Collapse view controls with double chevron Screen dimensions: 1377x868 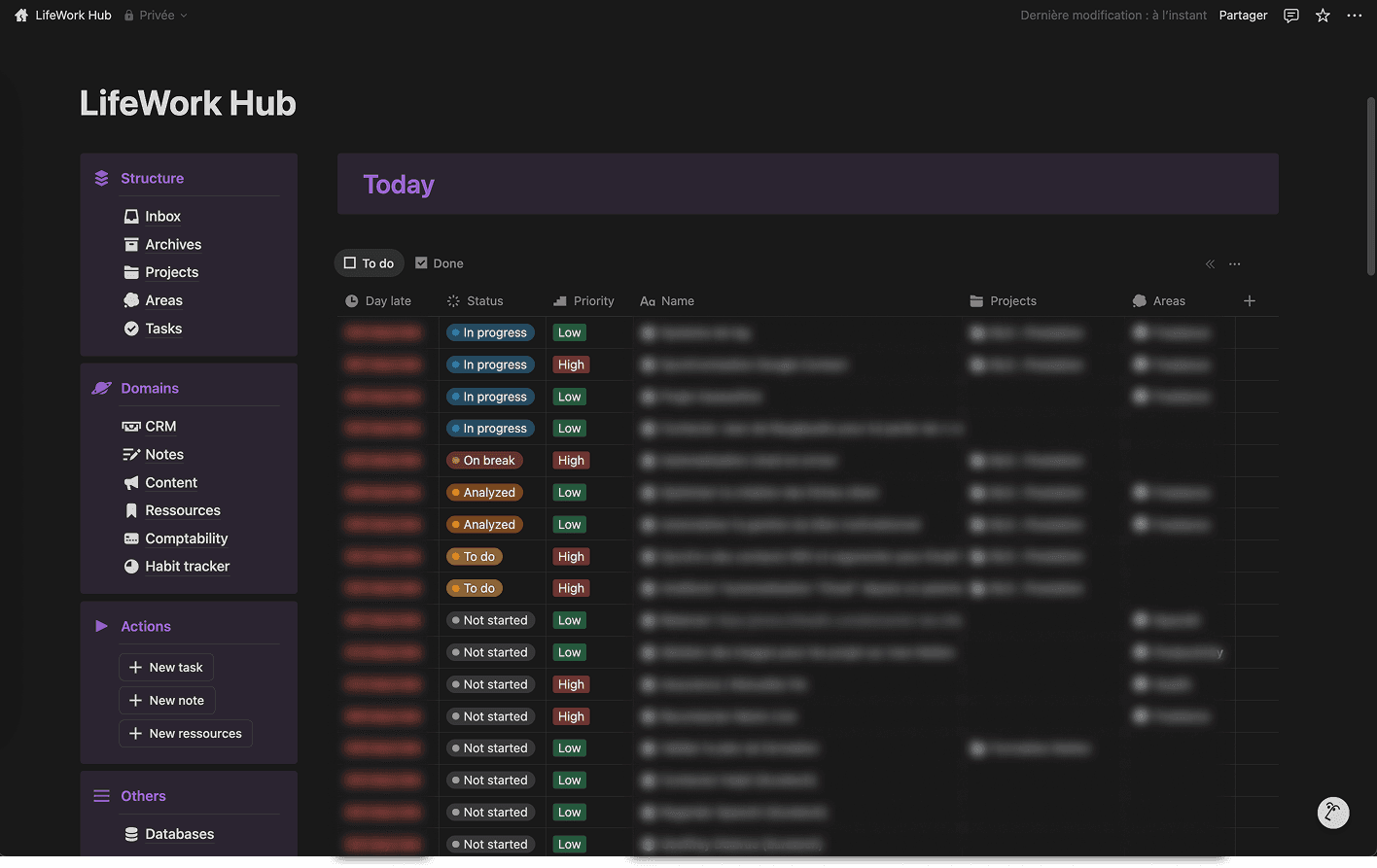[x=1210, y=264]
